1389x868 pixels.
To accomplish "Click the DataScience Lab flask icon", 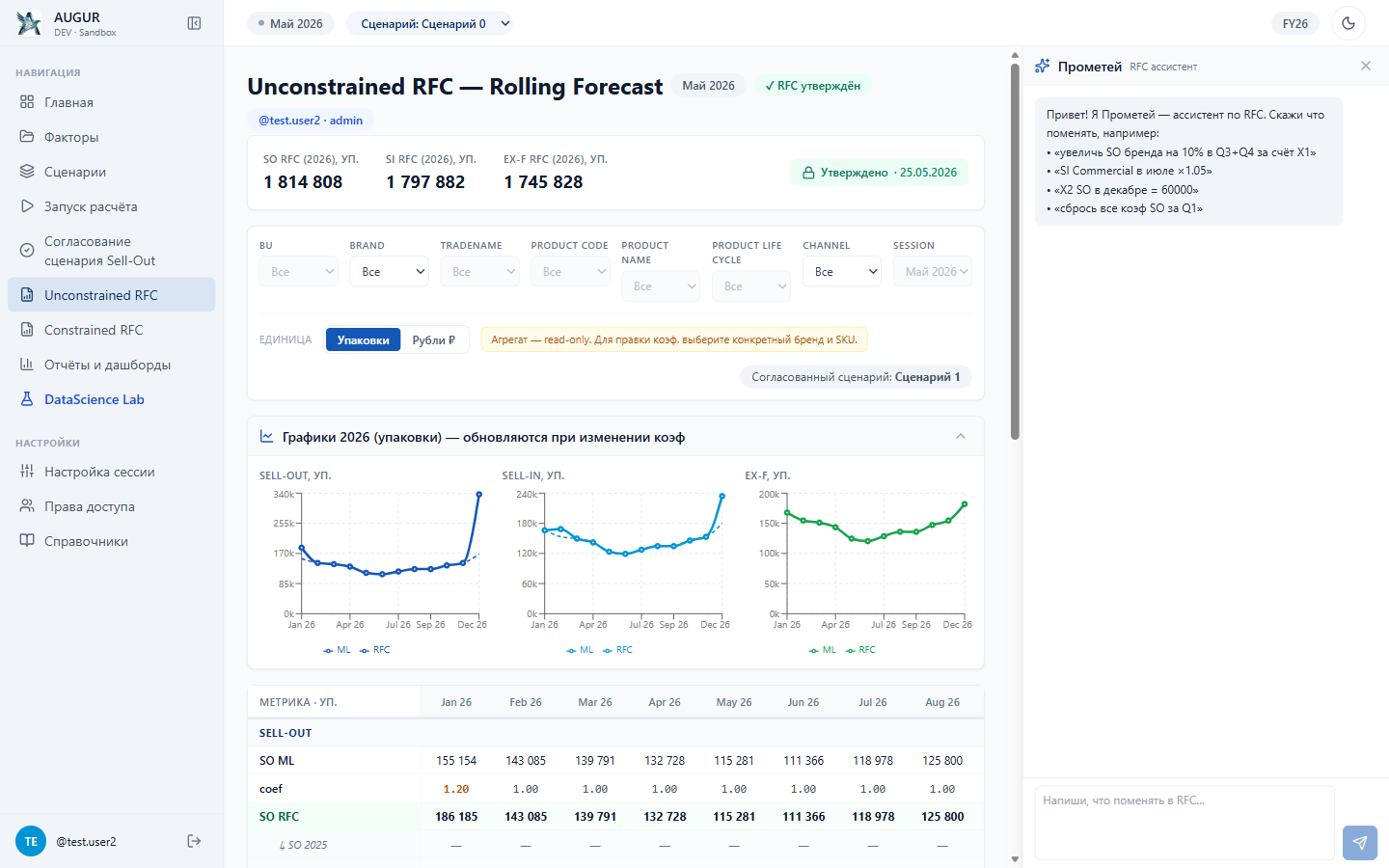I will [x=27, y=399].
